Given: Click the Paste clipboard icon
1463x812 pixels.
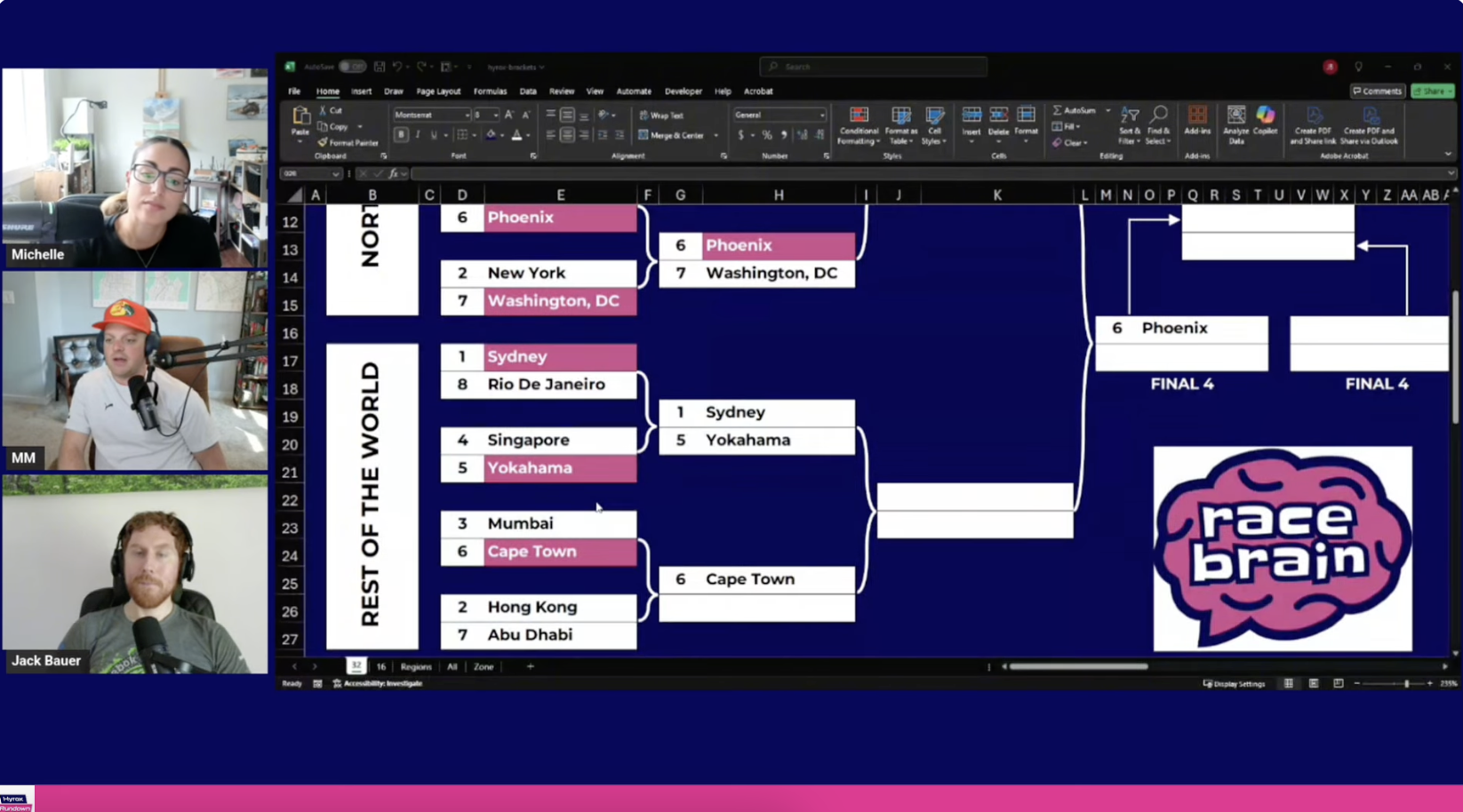Looking at the screenshot, I should click(x=300, y=115).
